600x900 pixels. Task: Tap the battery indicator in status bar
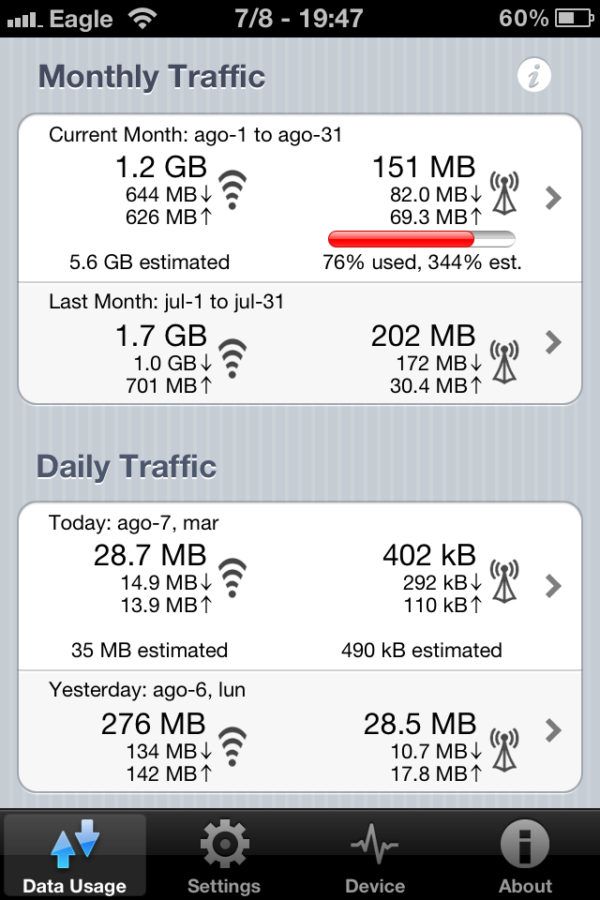pyautogui.click(x=573, y=18)
